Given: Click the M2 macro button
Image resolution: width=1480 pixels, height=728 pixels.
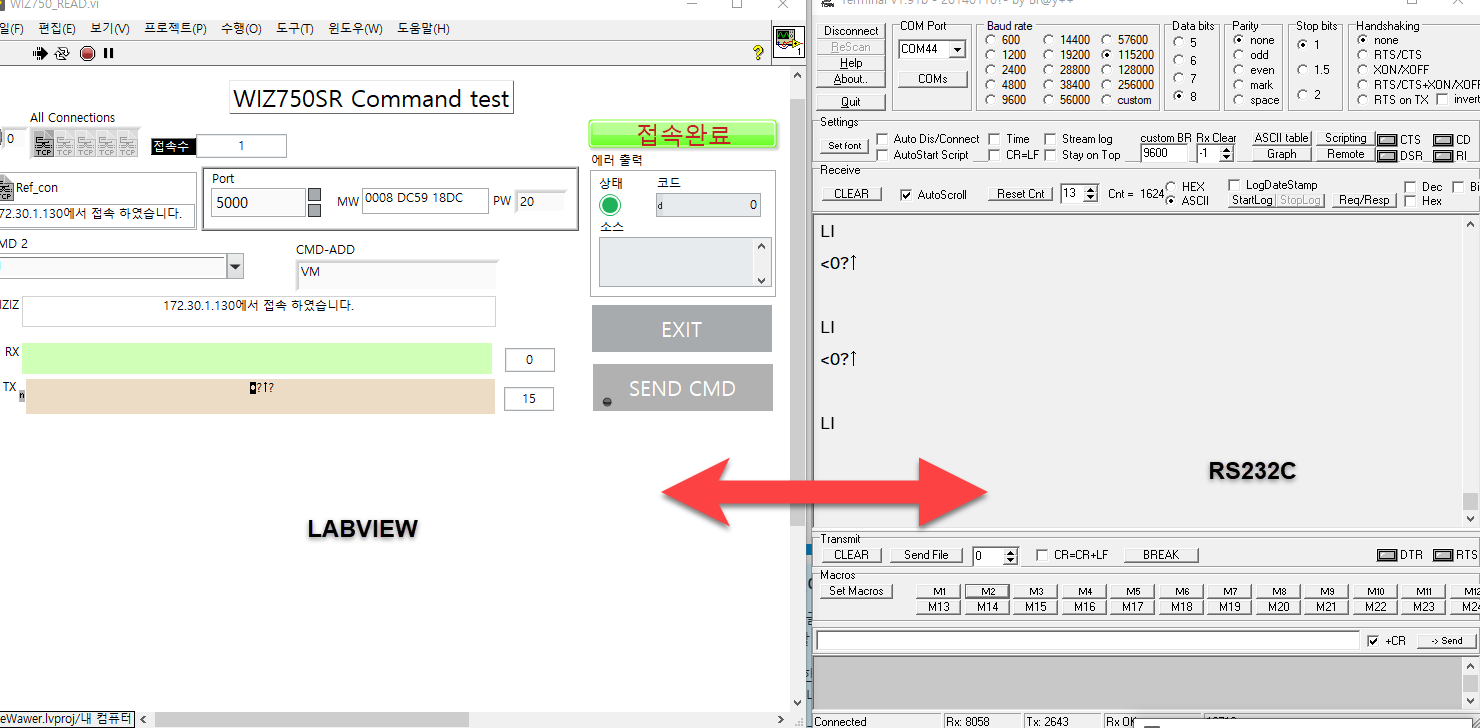Looking at the screenshot, I should [987, 591].
